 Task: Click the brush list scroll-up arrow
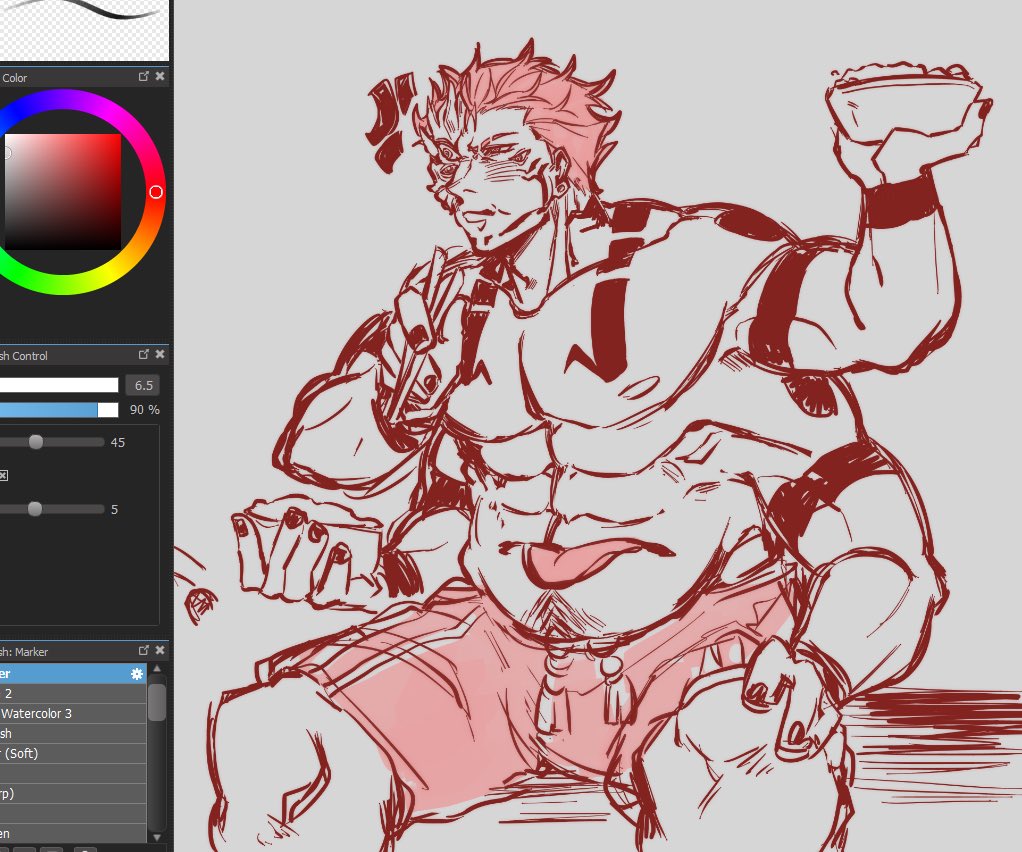tap(157, 669)
